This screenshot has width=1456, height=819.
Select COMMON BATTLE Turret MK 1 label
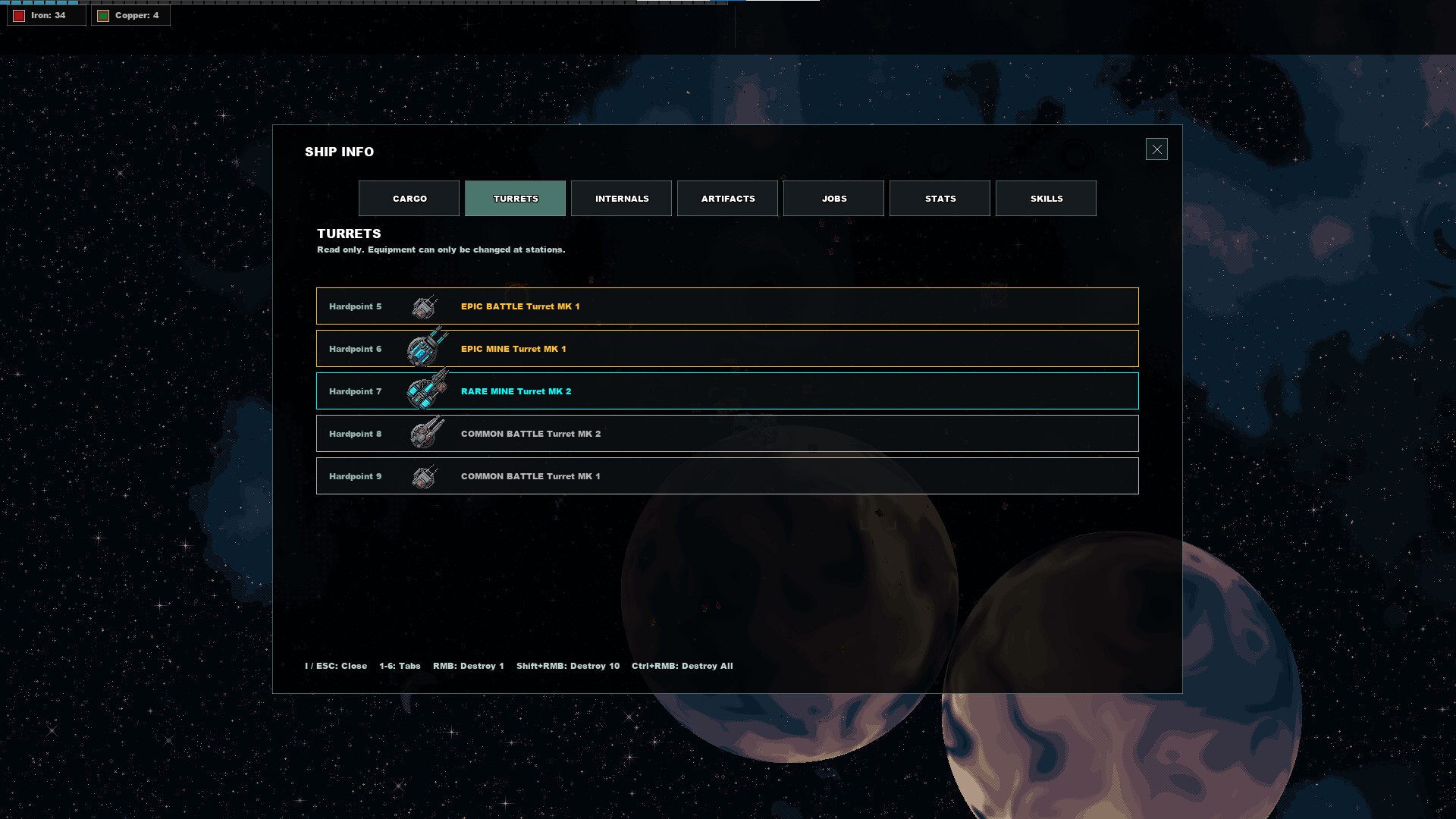(x=531, y=476)
